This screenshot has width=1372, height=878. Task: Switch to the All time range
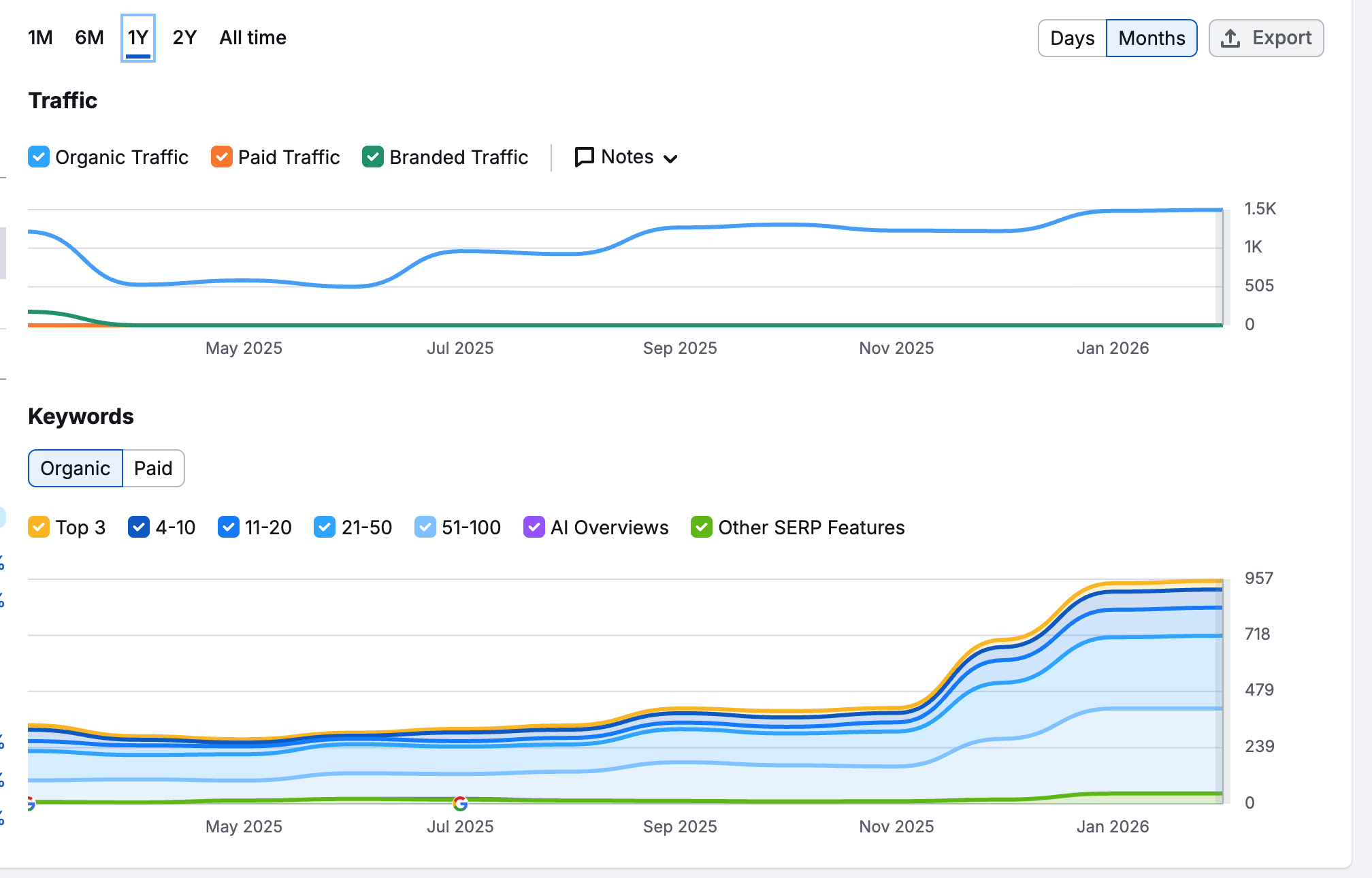tap(252, 37)
